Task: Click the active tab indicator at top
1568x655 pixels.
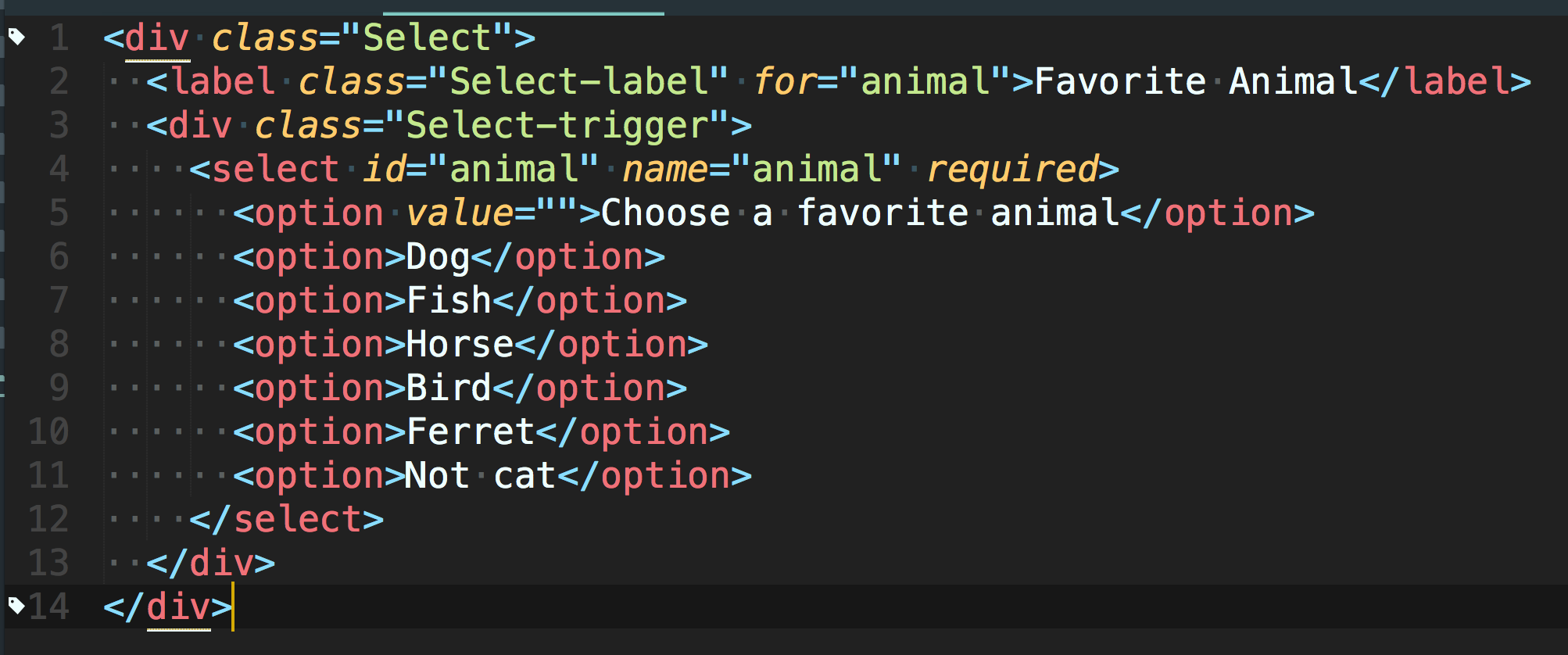Action: (x=523, y=13)
